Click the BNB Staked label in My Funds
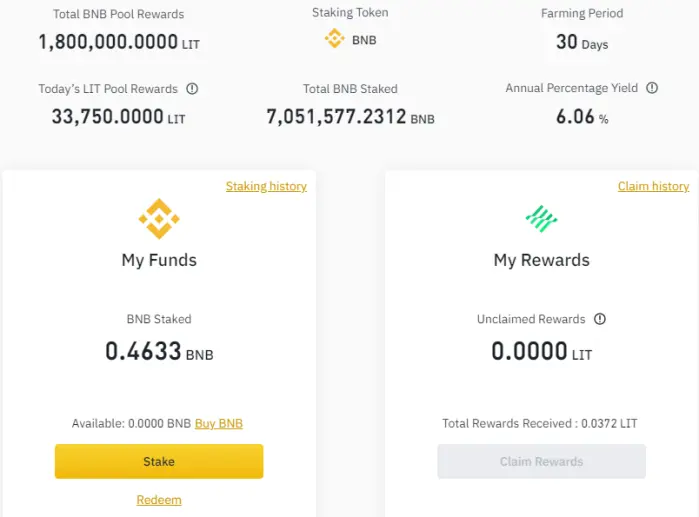The width and height of the screenshot is (699, 517). pos(159,319)
